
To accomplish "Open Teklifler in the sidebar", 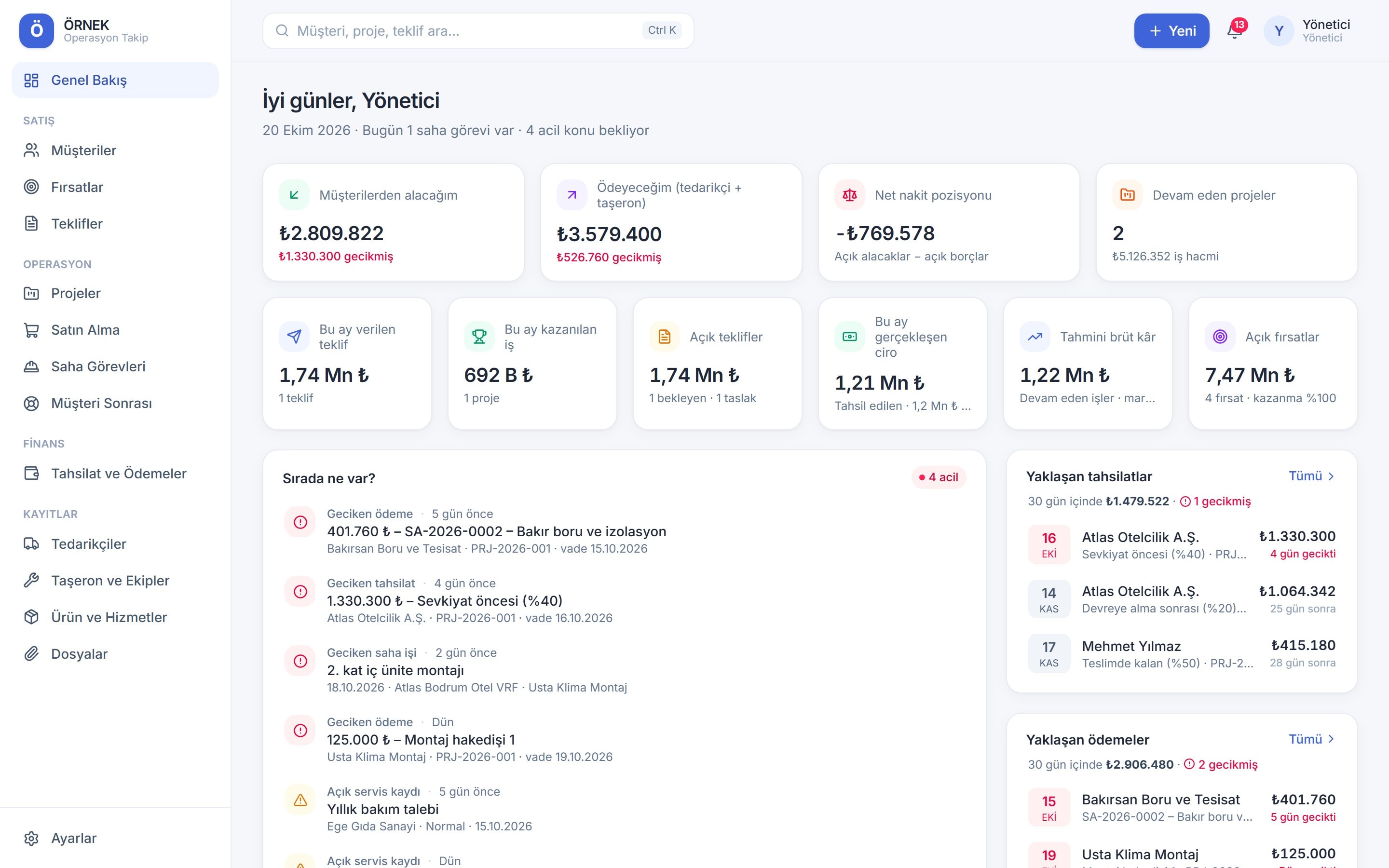I will point(115,224).
